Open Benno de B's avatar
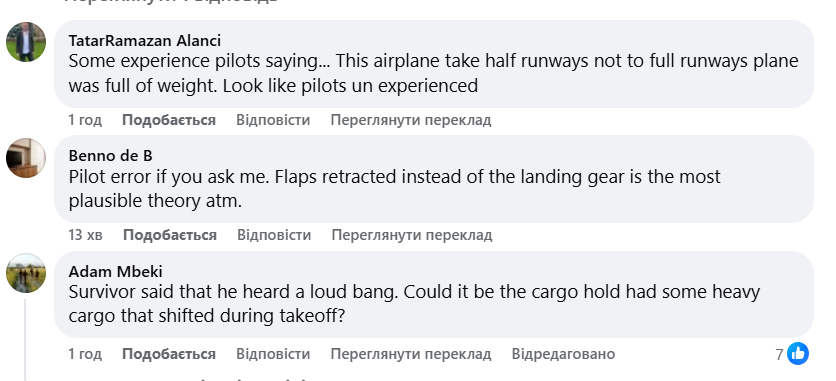The height and width of the screenshot is (381, 836). click(26, 158)
